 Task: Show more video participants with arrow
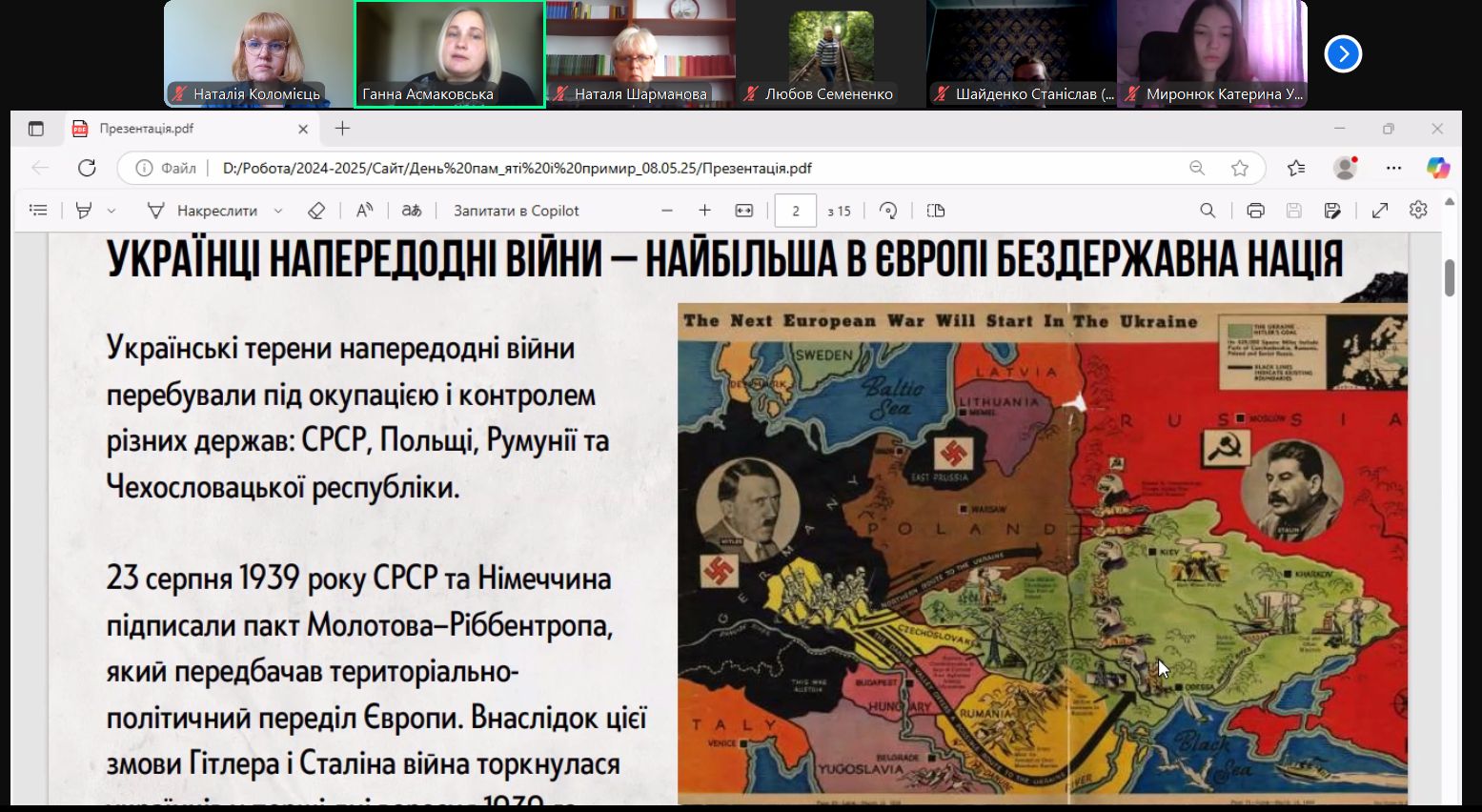coord(1343,54)
